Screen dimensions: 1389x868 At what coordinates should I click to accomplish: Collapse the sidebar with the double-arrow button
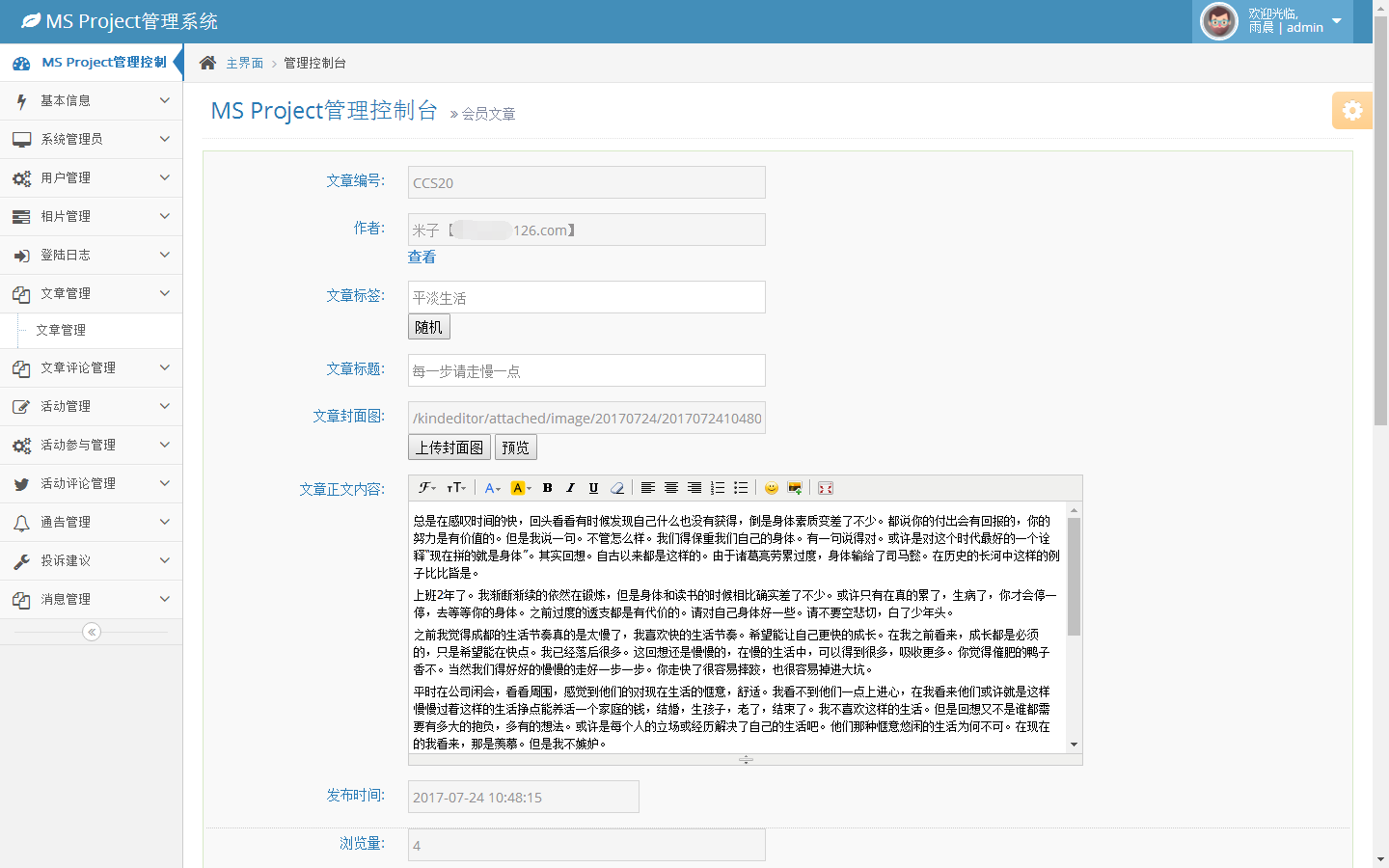click(92, 632)
